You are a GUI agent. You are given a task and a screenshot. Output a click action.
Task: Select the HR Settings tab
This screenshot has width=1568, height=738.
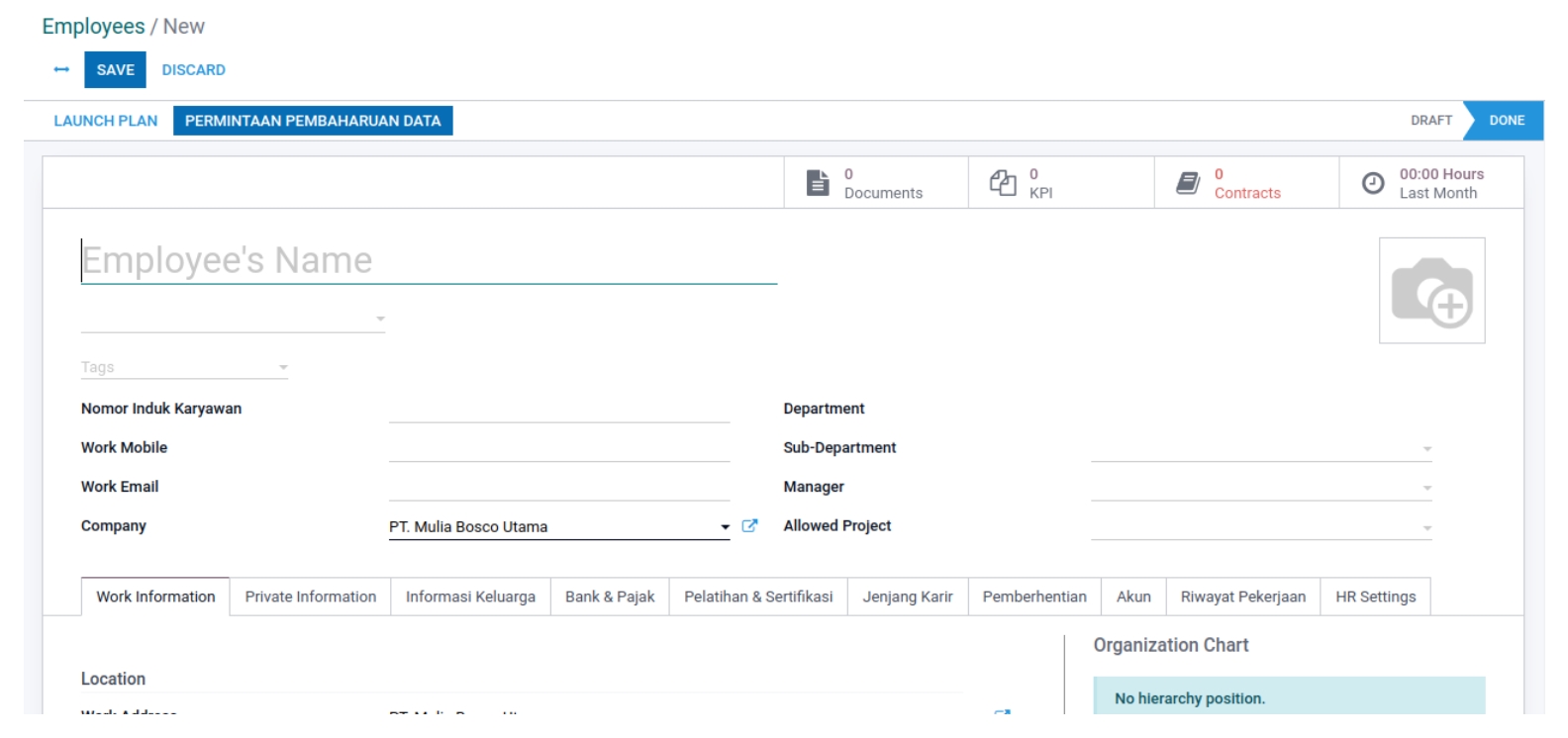(1375, 597)
